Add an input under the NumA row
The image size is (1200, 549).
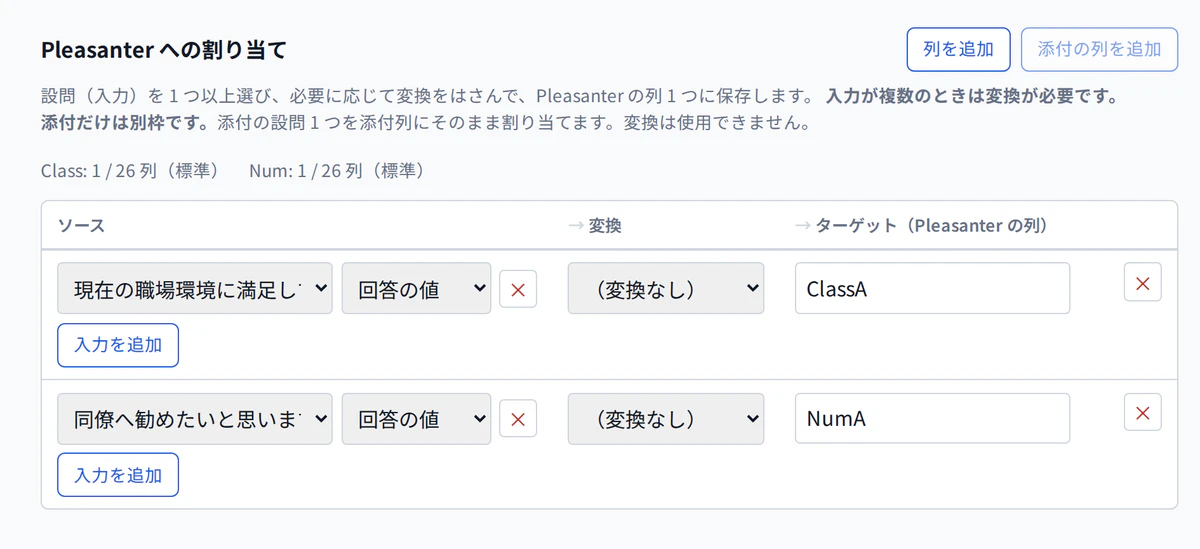pyautogui.click(x=118, y=475)
